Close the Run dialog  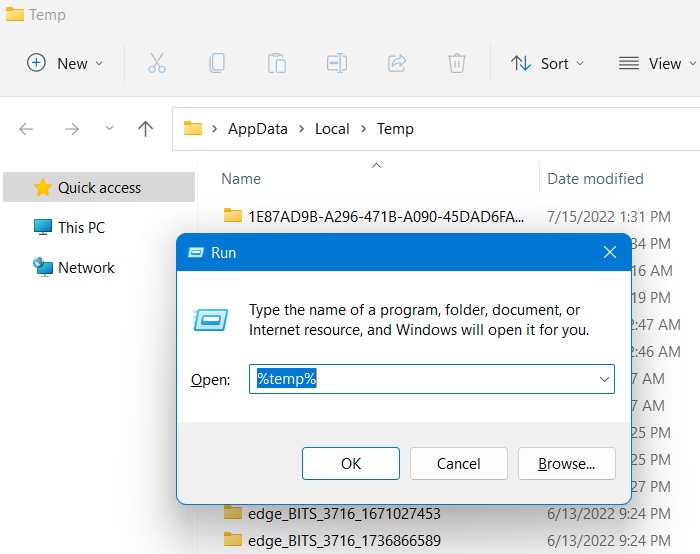coord(610,253)
